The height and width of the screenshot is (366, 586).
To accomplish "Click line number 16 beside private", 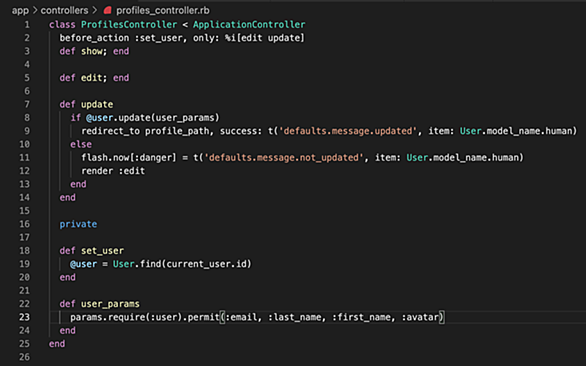I will click(24, 224).
